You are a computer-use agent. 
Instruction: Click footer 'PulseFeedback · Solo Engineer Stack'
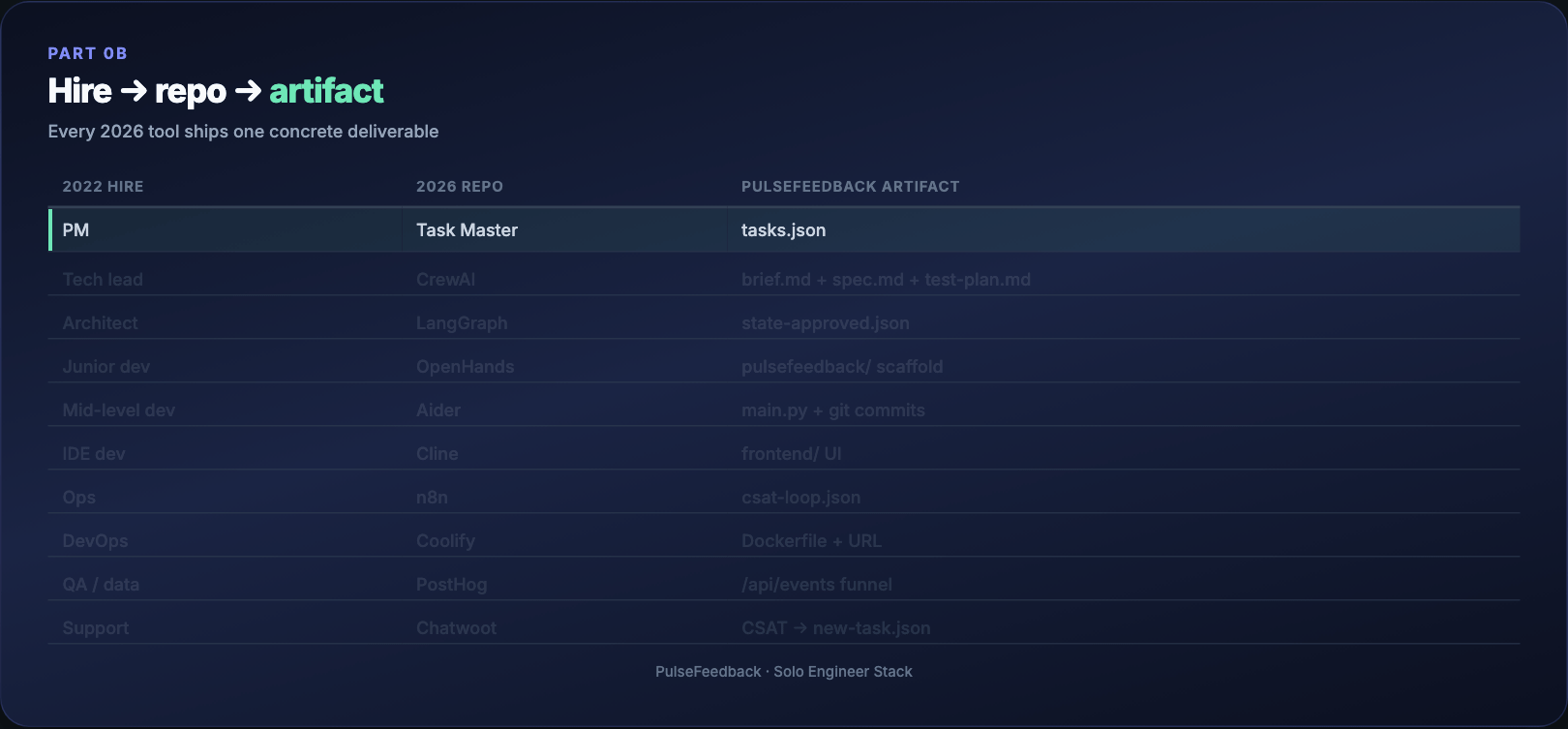784,672
